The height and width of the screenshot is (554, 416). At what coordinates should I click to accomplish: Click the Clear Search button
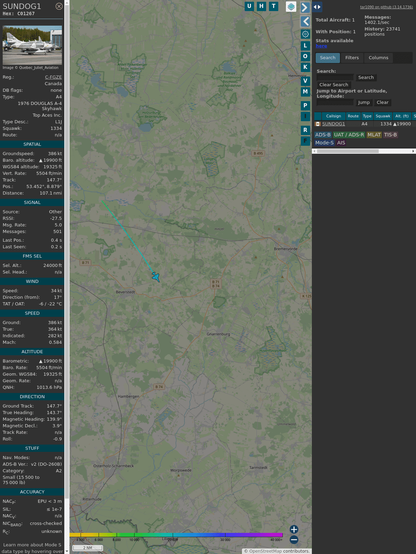pos(334,84)
